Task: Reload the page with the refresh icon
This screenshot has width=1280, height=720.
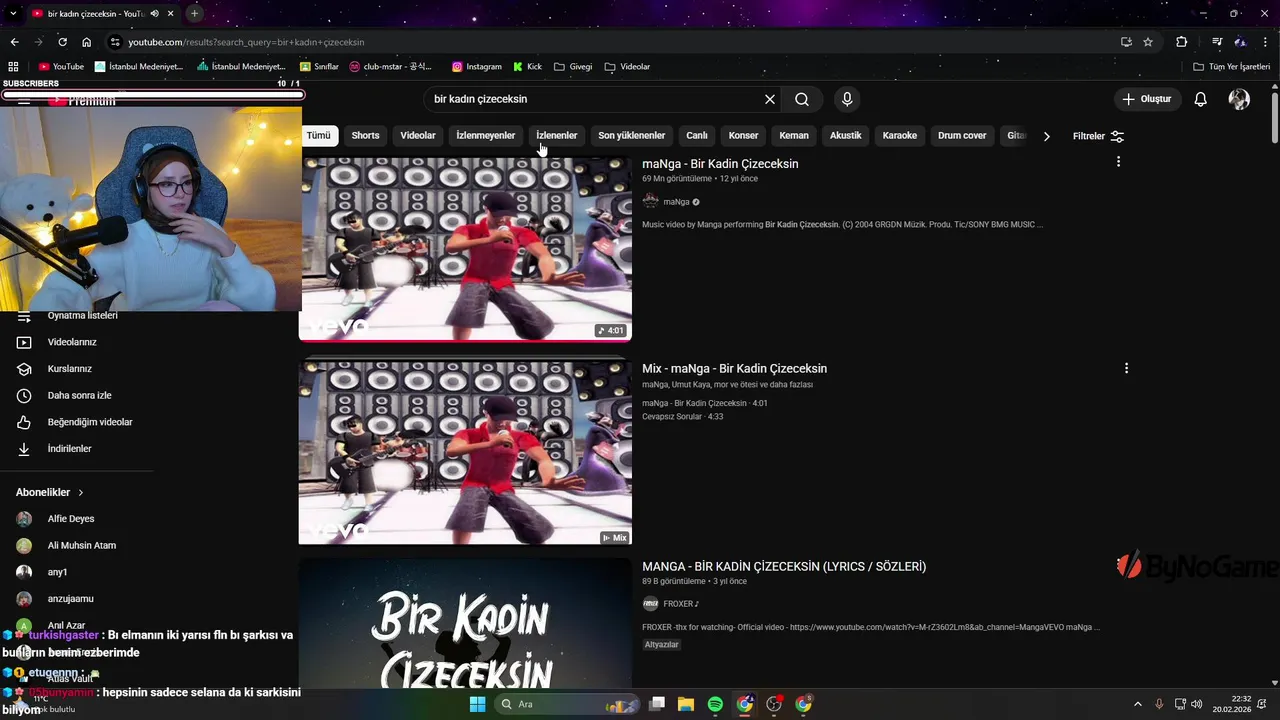Action: tap(62, 42)
